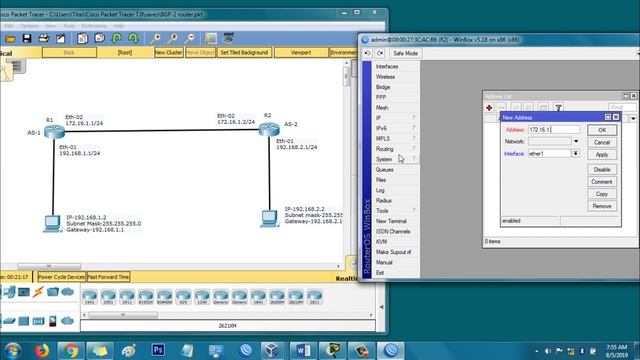The image size is (640, 360).
Task: Click Set Tiled Background button
Action: click(244, 53)
